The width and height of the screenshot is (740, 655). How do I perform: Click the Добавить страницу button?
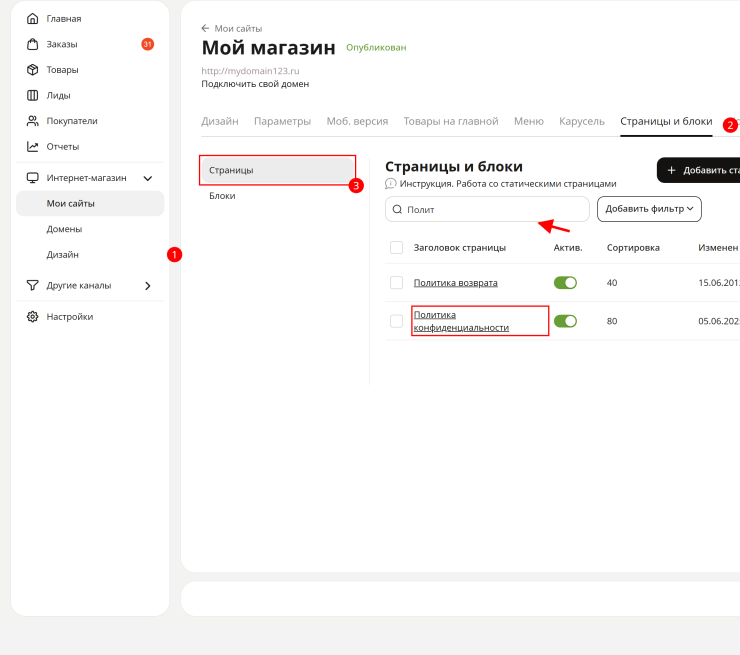point(698,170)
